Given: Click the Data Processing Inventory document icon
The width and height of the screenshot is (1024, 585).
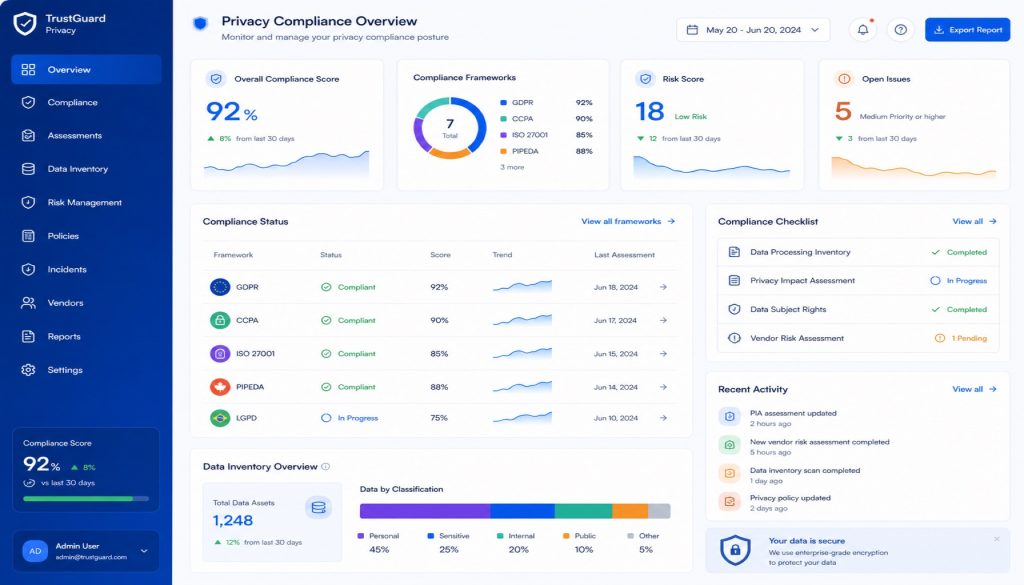Looking at the screenshot, I should tap(734, 252).
